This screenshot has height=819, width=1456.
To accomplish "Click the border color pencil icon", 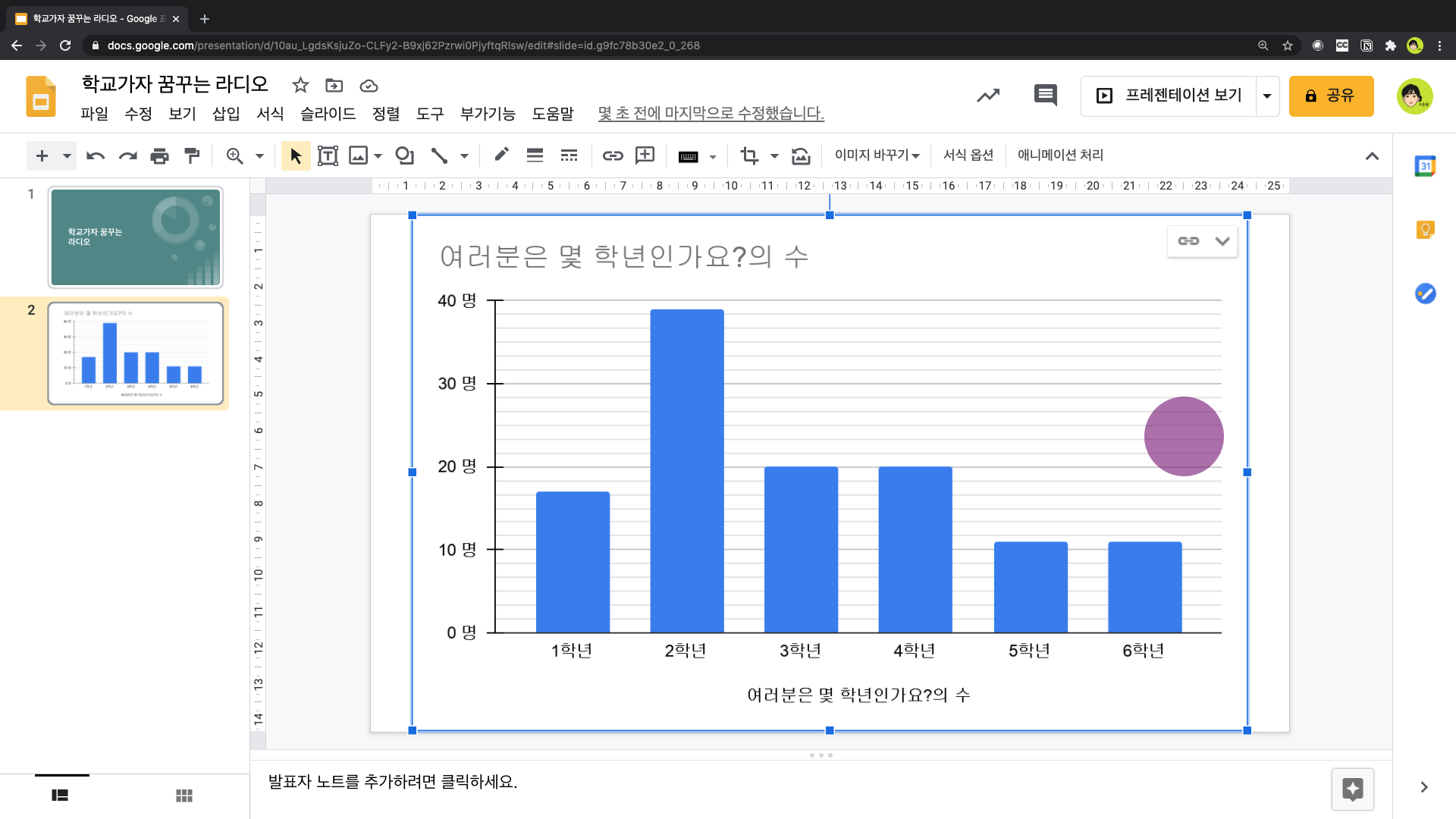I will [x=501, y=155].
